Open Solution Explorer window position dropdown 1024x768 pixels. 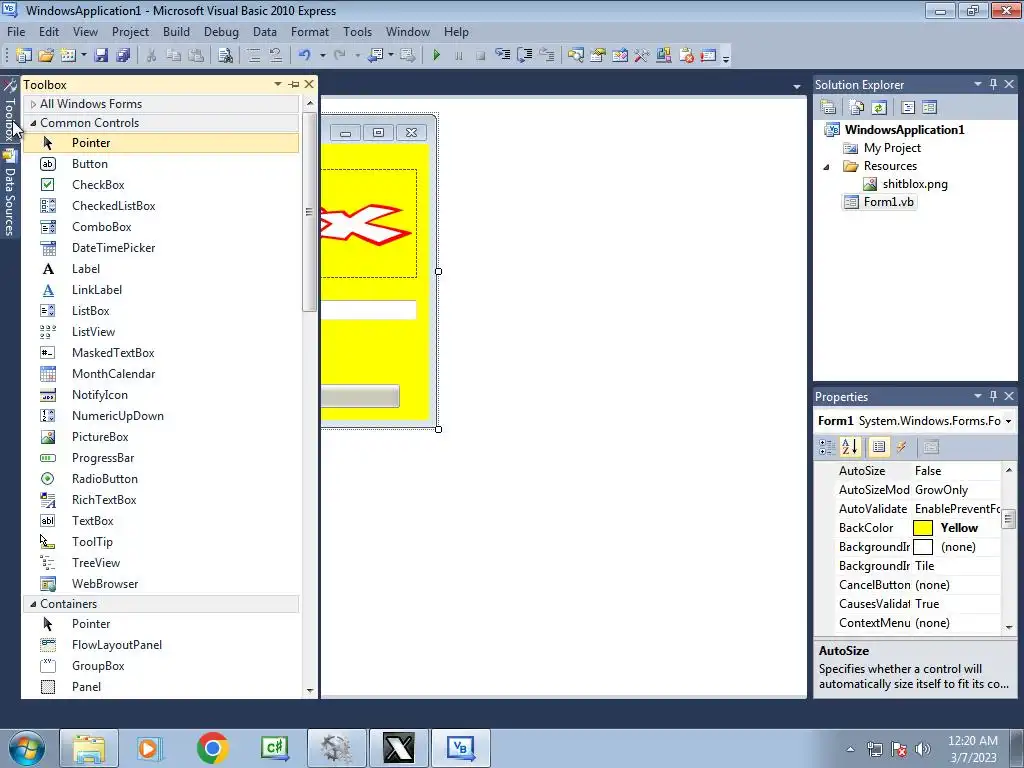978,84
